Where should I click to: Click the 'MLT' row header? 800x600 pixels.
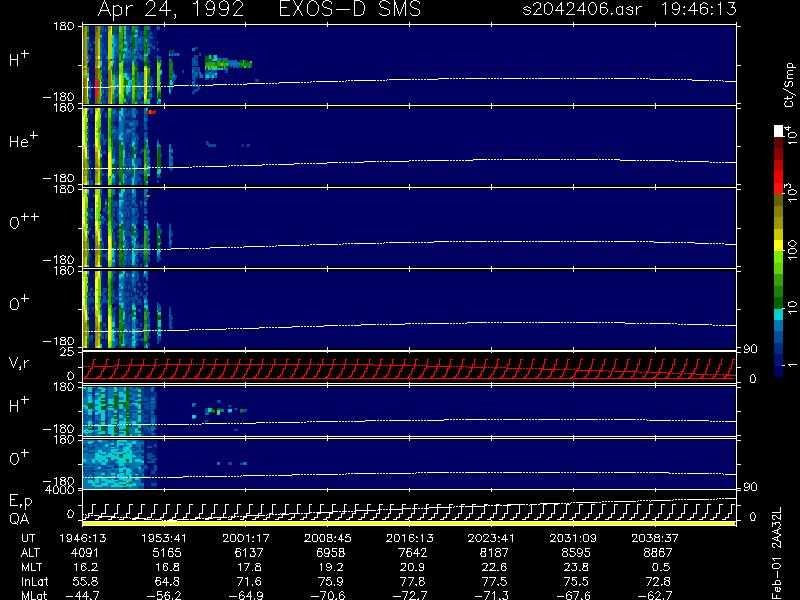click(31, 567)
